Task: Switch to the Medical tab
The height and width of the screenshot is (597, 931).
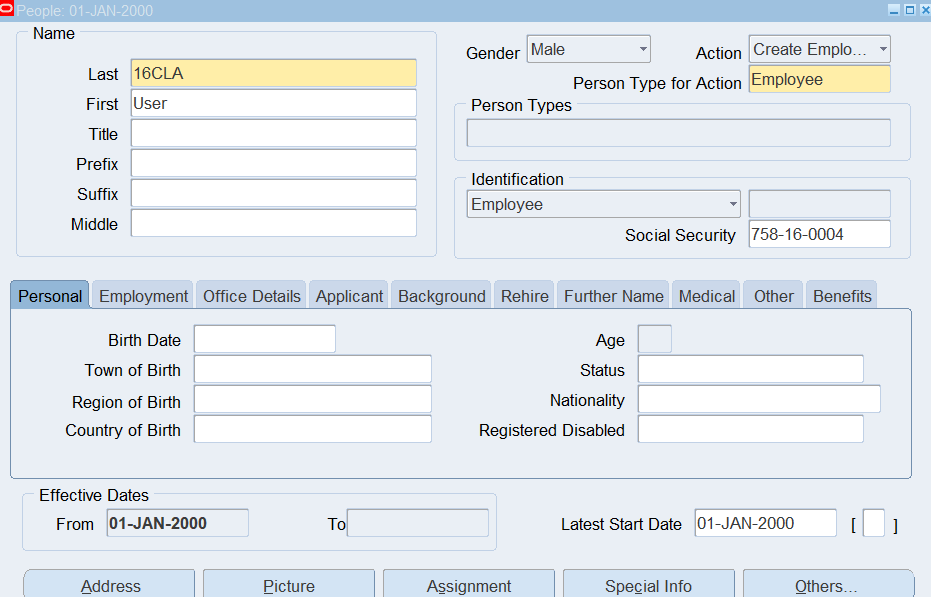Action: pos(706,296)
